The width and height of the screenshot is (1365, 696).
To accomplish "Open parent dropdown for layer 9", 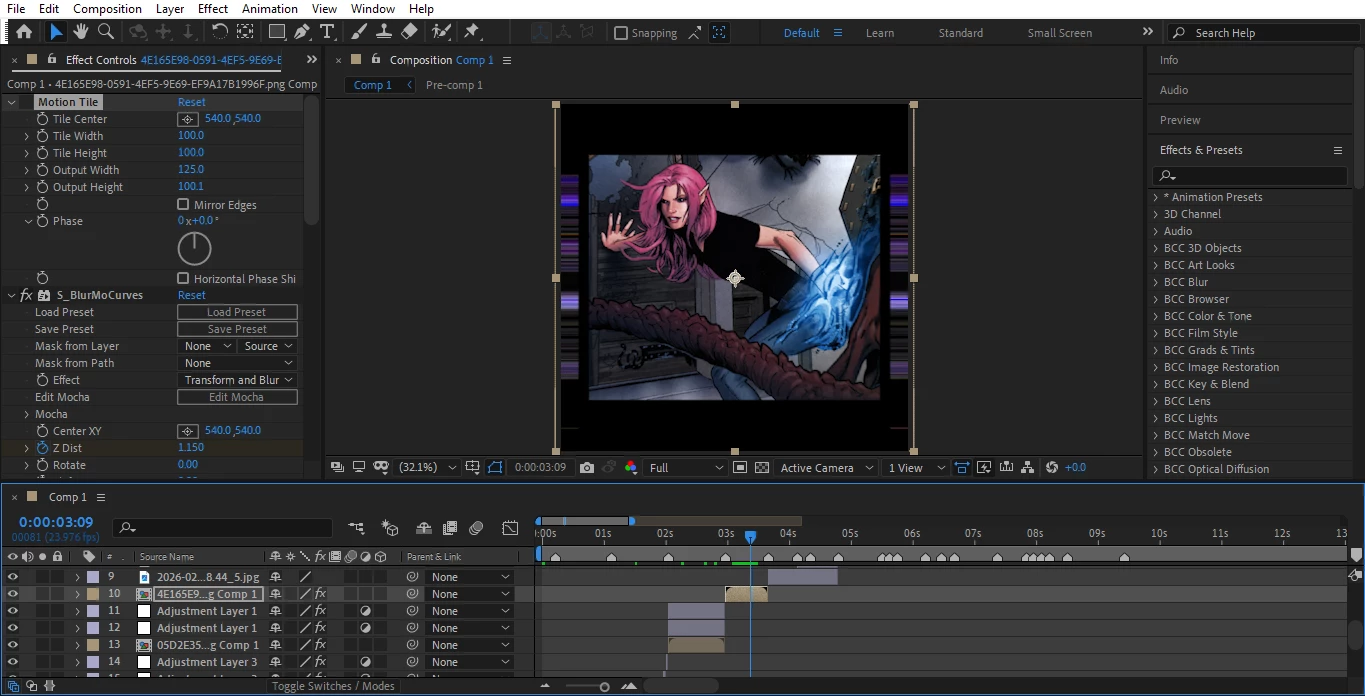I will point(469,577).
